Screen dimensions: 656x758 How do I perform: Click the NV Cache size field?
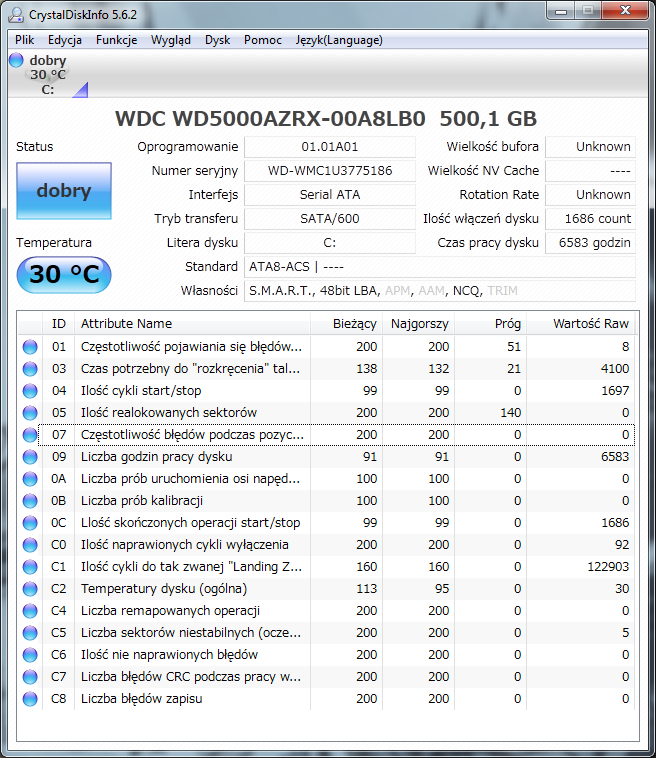[590, 171]
